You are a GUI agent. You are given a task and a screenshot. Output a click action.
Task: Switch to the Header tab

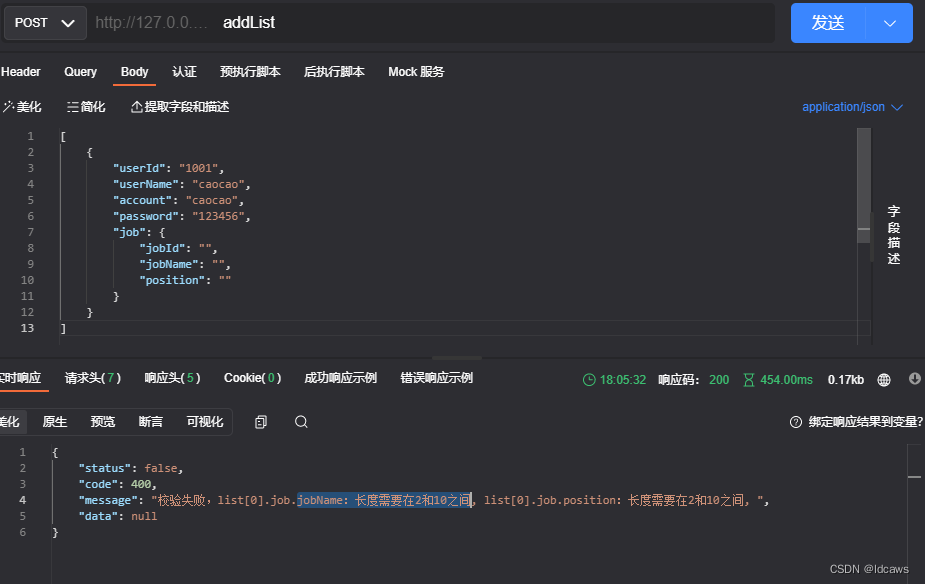click(x=21, y=72)
